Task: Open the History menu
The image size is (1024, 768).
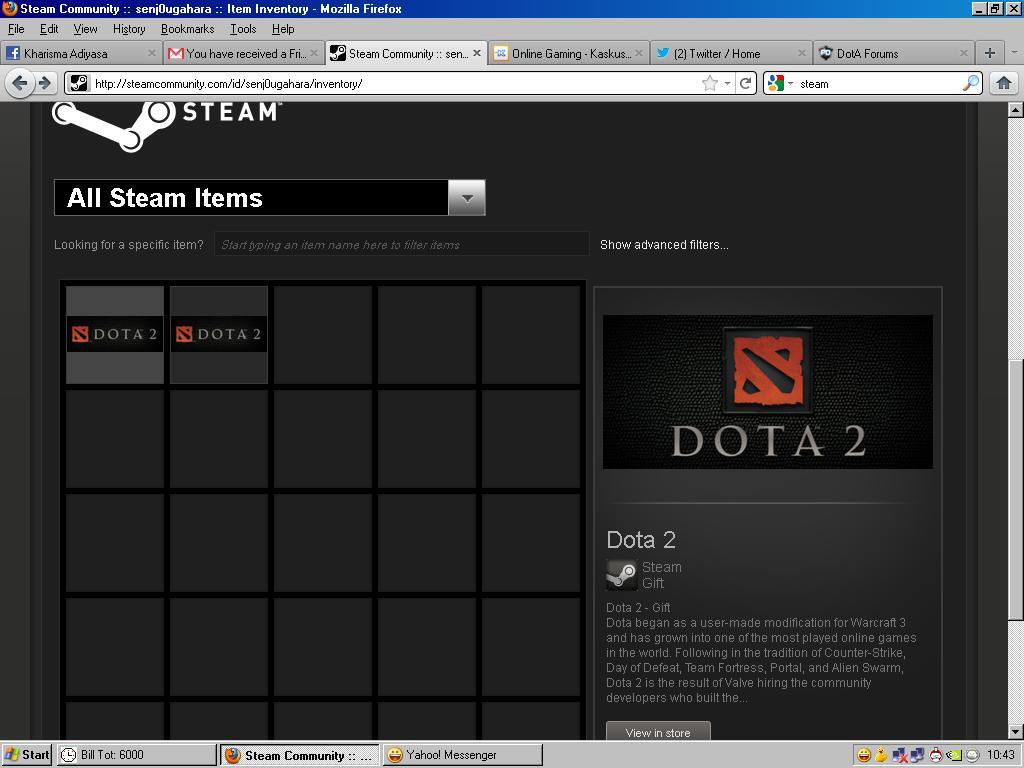Action: (129, 29)
